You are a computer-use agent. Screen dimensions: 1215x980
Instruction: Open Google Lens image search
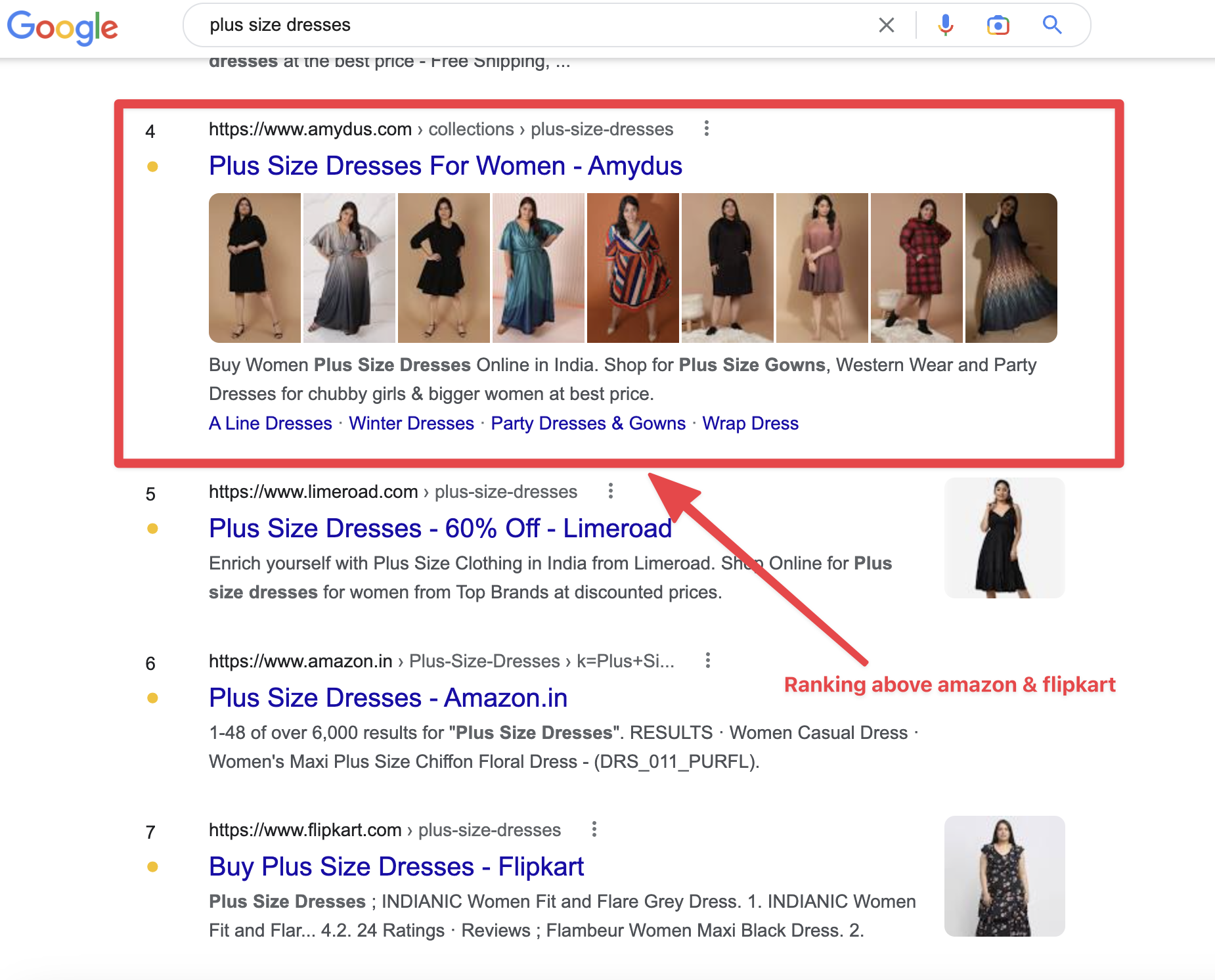pyautogui.click(x=998, y=26)
